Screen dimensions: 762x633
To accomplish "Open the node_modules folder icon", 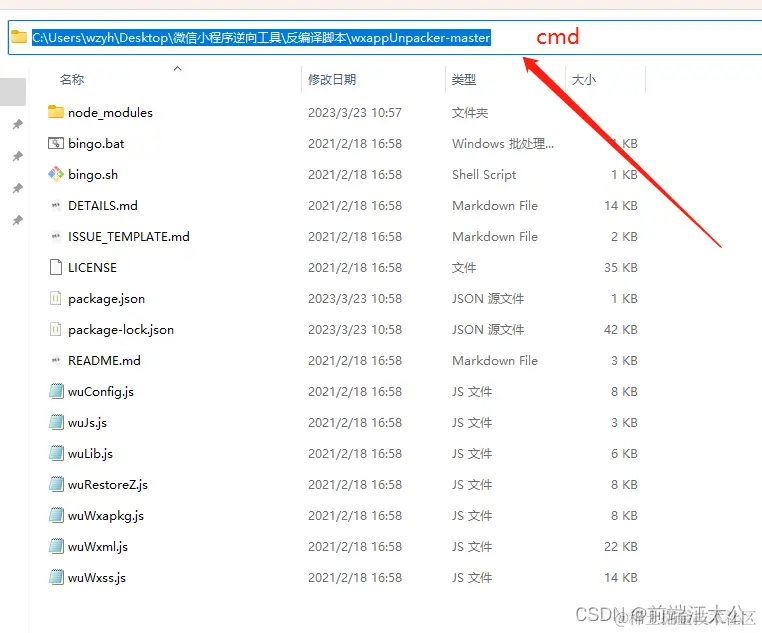I will tap(56, 112).
